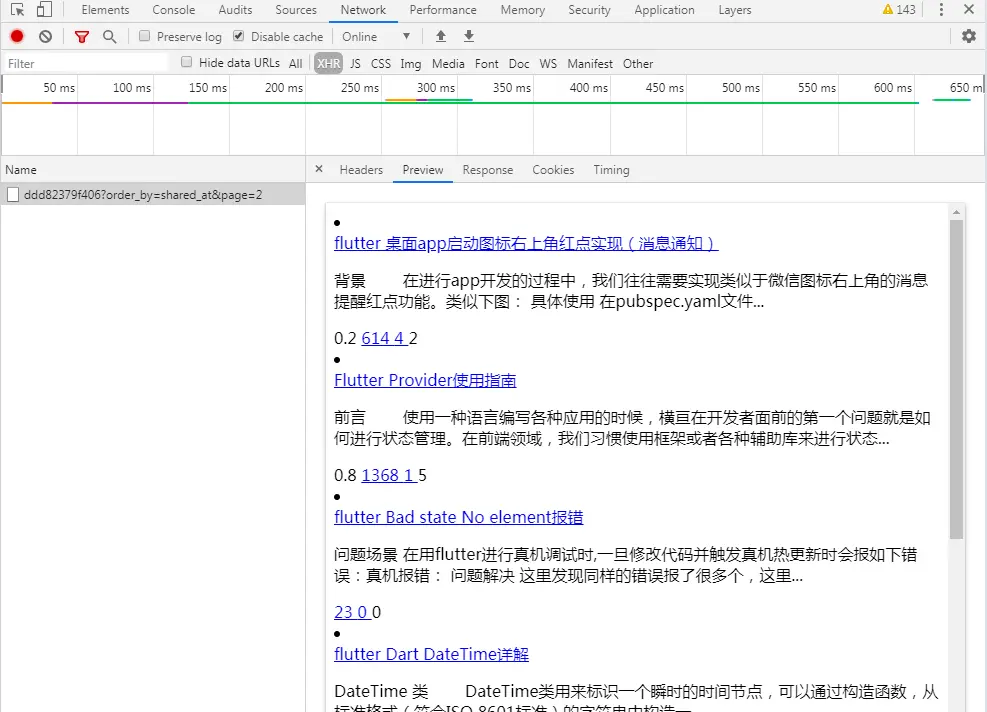987x712 pixels.
Task: Click the 300 ms timeline overview marker
Action: pyautogui.click(x=436, y=88)
